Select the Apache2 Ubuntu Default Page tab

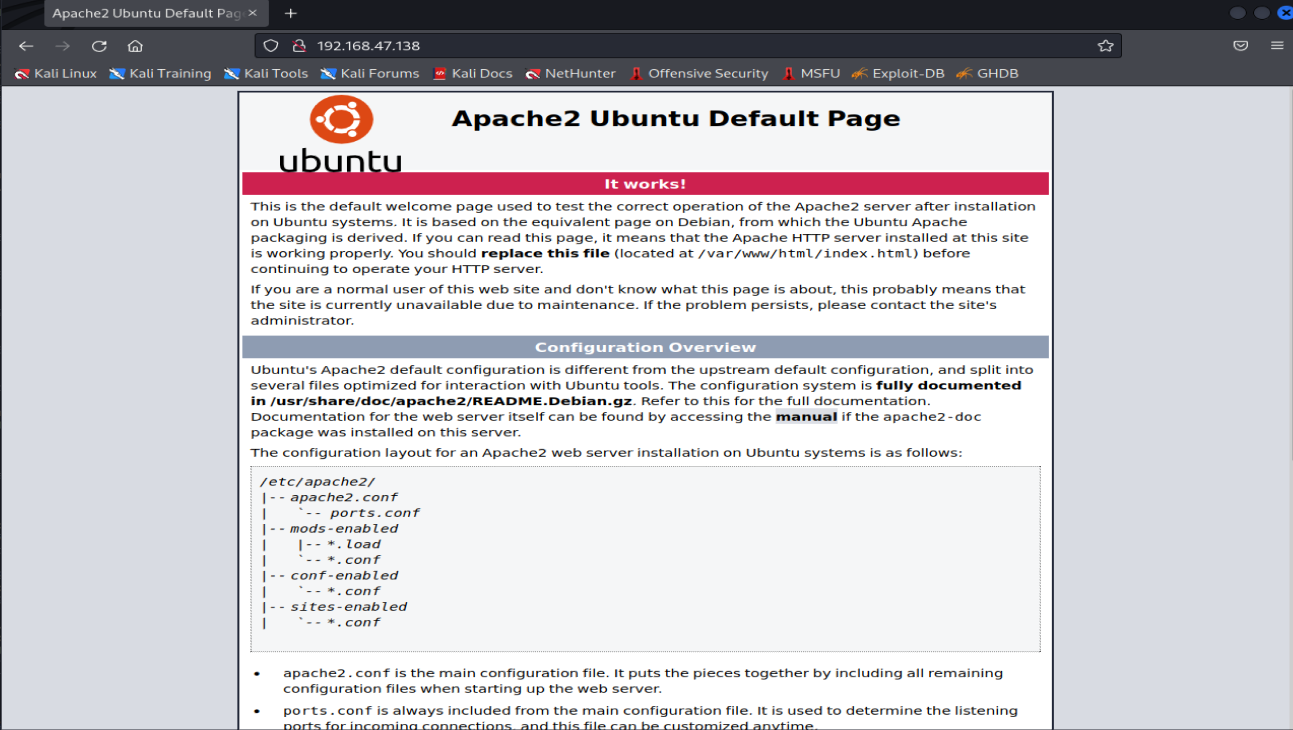point(154,14)
